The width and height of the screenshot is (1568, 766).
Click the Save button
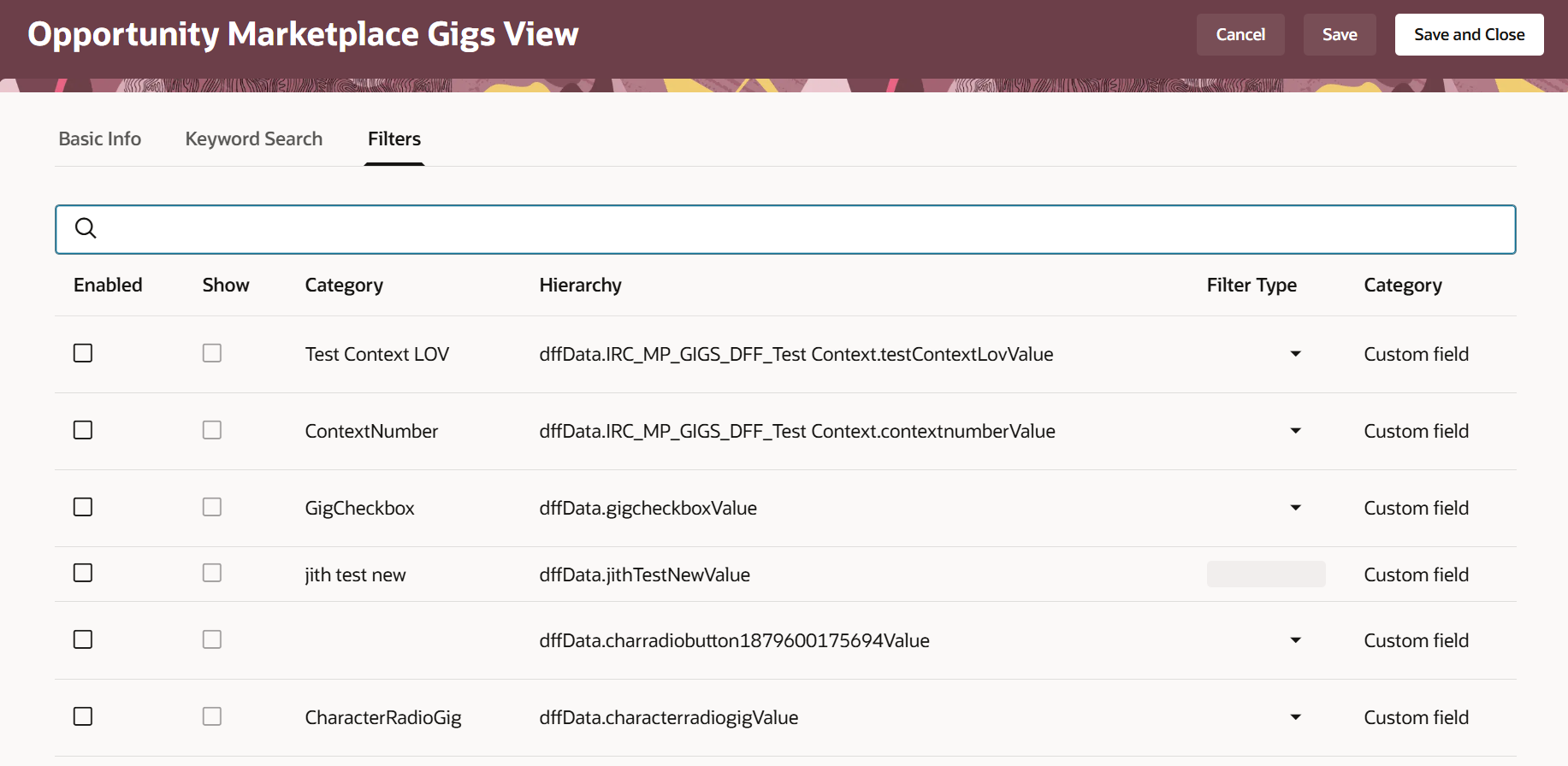click(x=1340, y=34)
